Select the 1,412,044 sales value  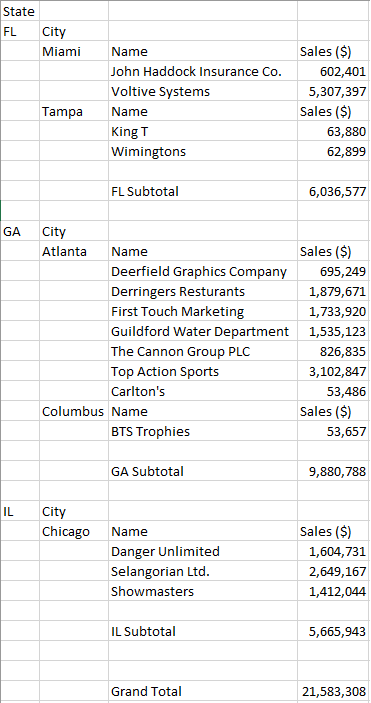tap(334, 591)
